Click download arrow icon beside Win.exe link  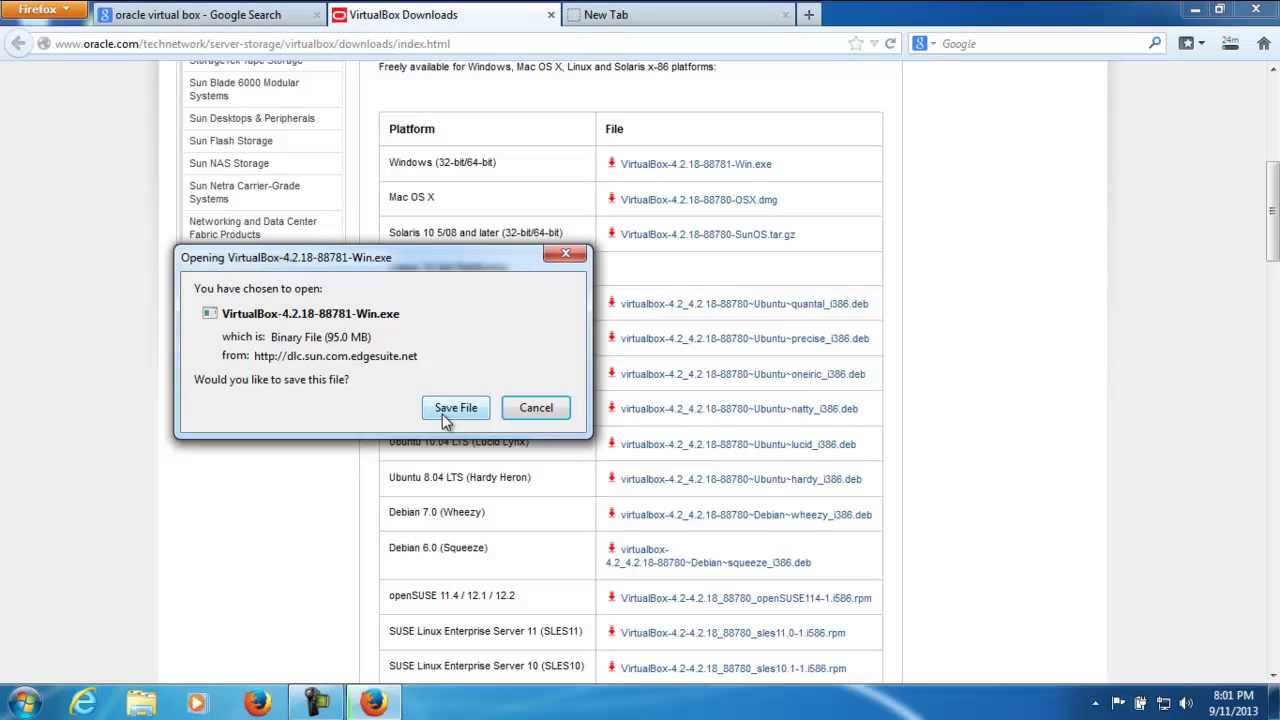611,163
